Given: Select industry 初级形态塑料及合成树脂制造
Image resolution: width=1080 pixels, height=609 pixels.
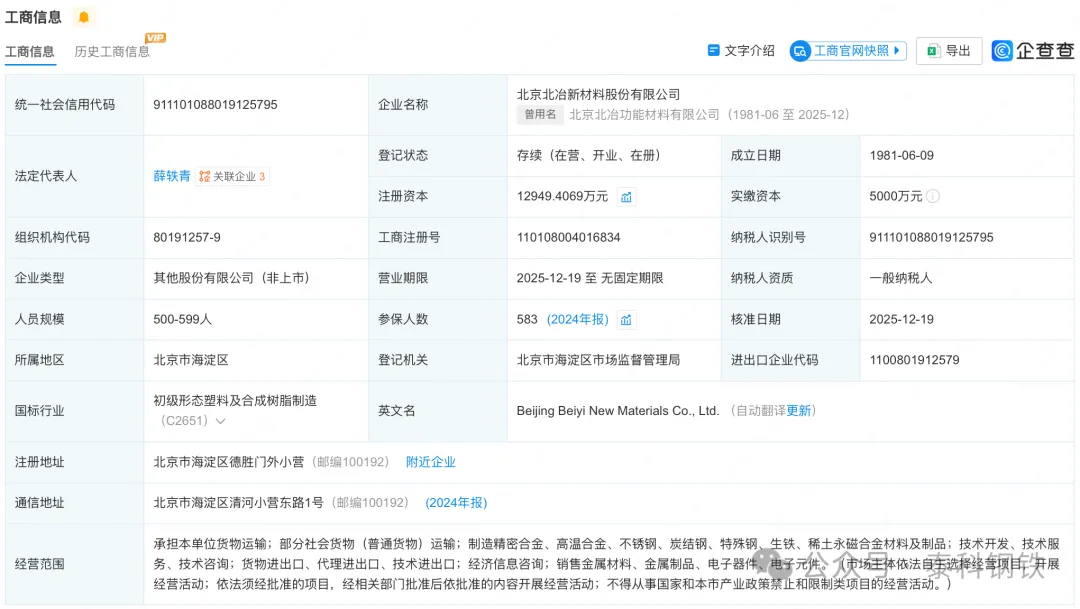Looking at the screenshot, I should point(235,401).
